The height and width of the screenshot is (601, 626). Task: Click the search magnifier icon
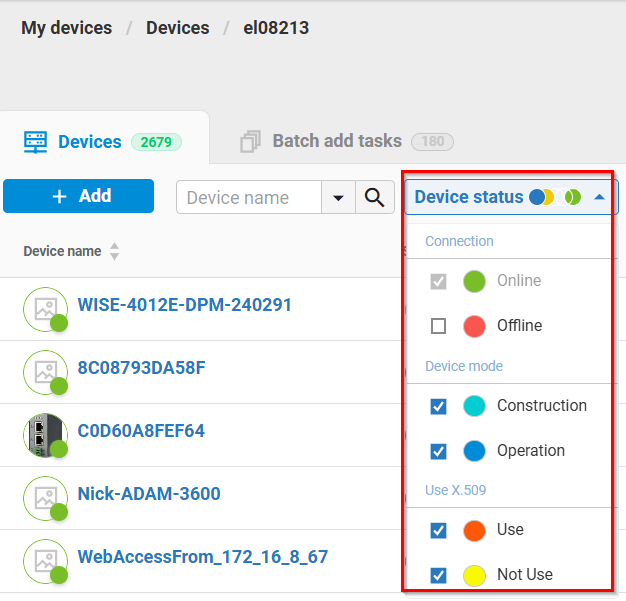[x=374, y=197]
